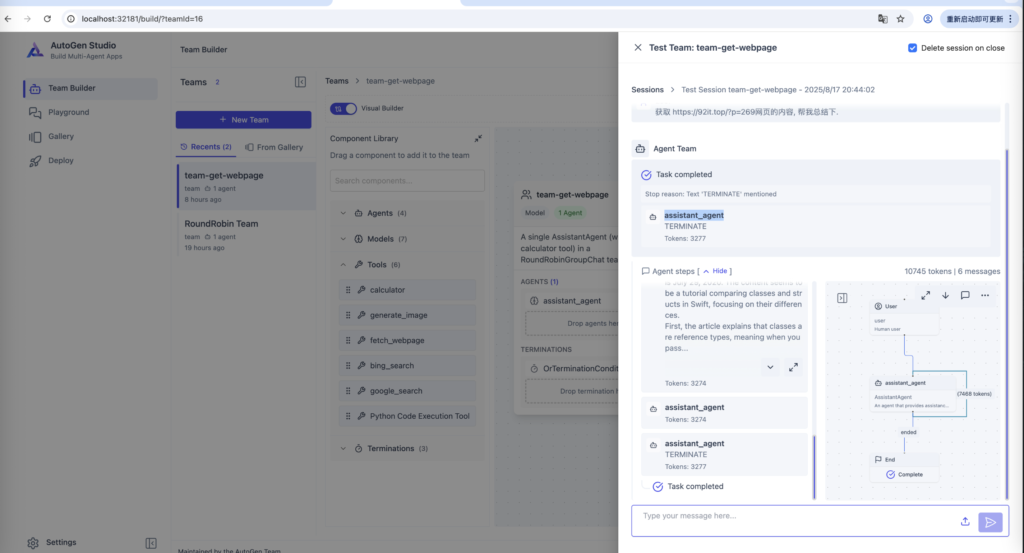Viewport: 1024px width, 553px height.
Task: Select the End node in flow graph
Action: pos(904,467)
